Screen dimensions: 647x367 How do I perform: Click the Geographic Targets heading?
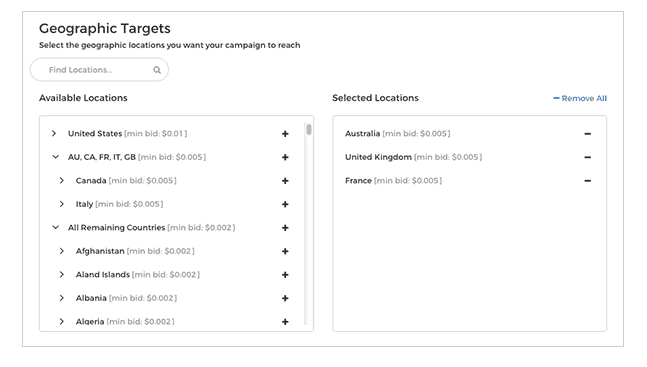tap(105, 28)
